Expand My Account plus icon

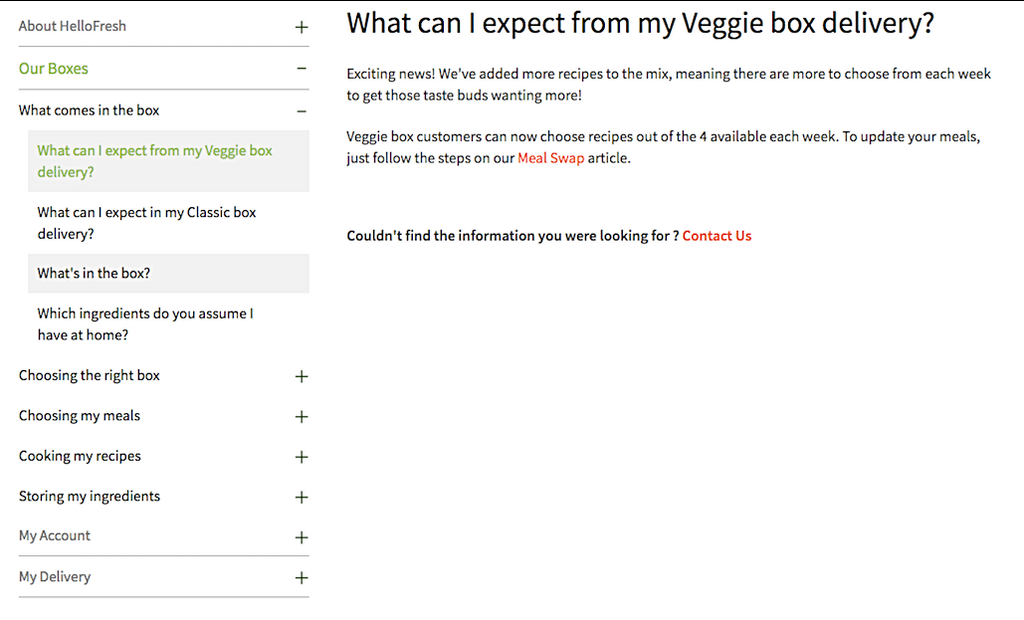coord(301,537)
